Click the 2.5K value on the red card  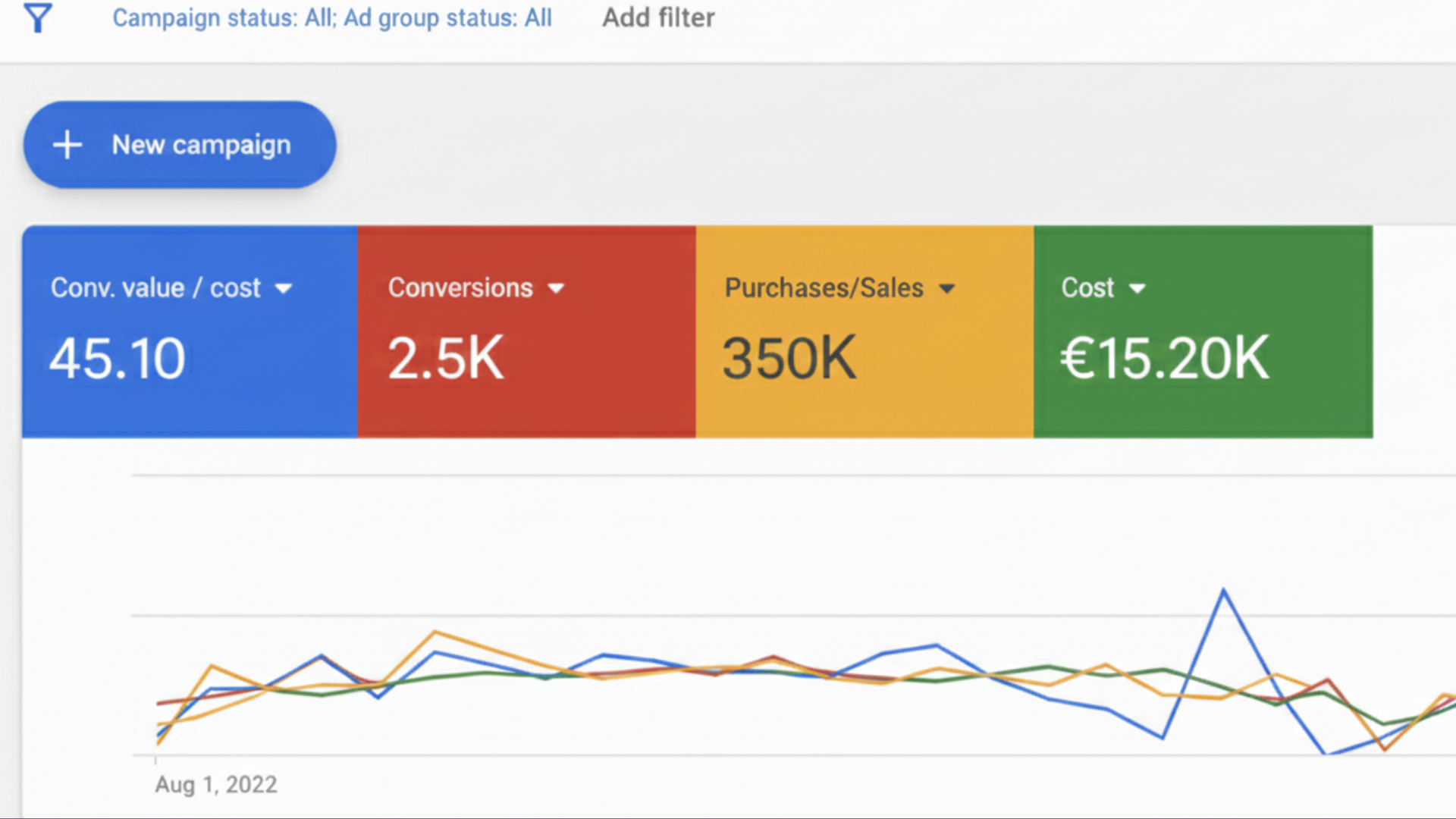click(446, 359)
